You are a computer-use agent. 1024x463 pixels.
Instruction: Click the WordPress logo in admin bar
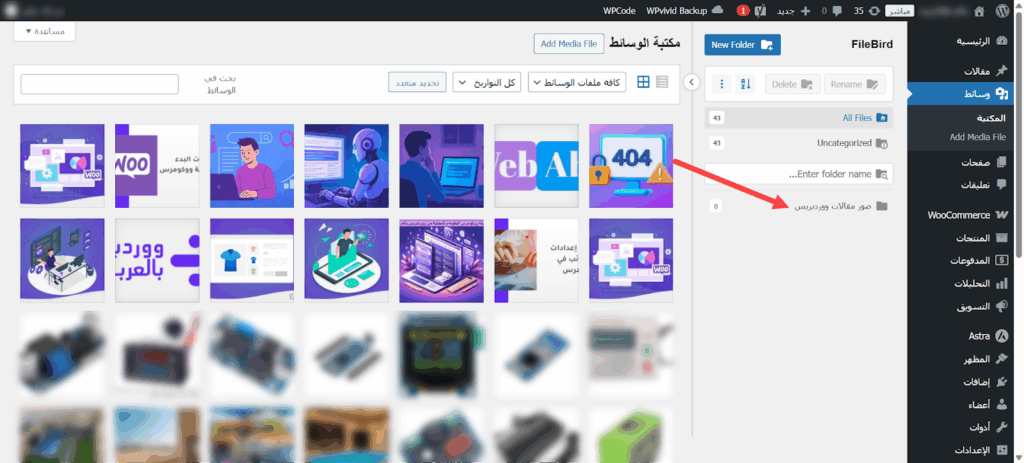(x=1003, y=10)
